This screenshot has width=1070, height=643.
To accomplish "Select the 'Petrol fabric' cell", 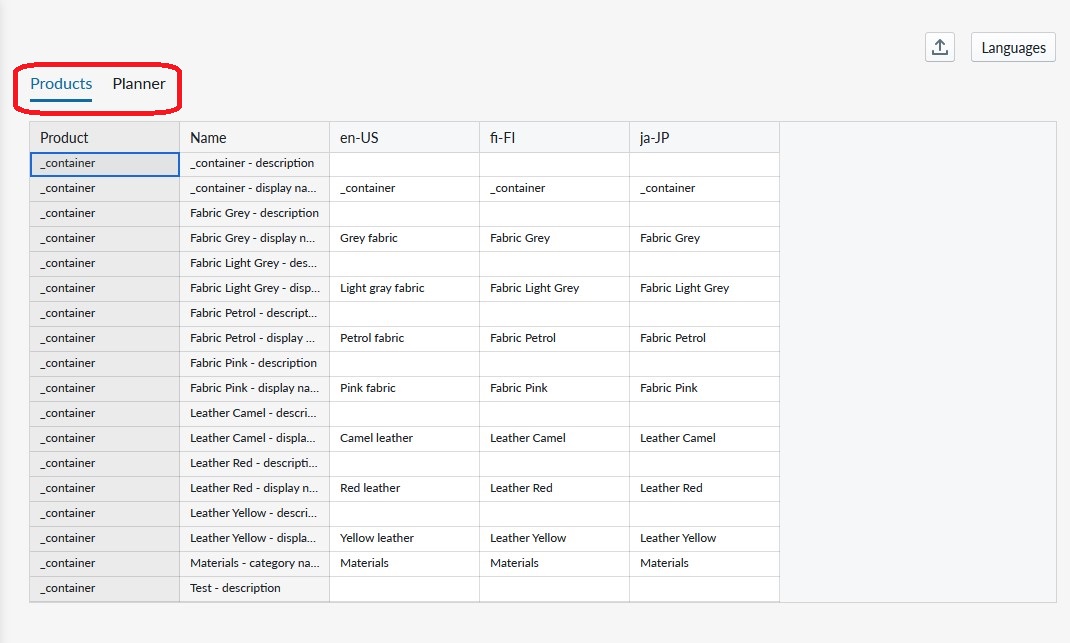I will click(x=405, y=339).
